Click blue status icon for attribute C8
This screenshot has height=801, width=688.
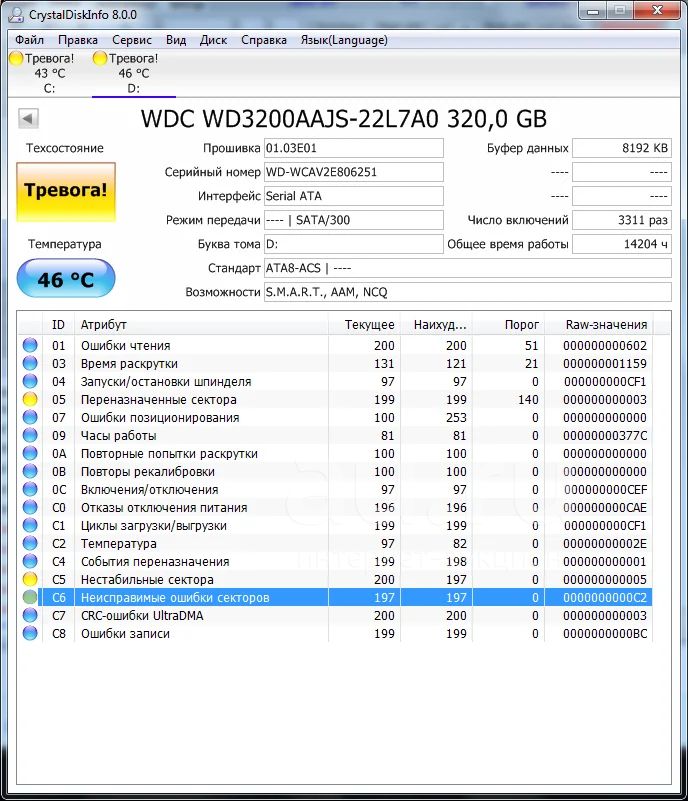(30, 634)
